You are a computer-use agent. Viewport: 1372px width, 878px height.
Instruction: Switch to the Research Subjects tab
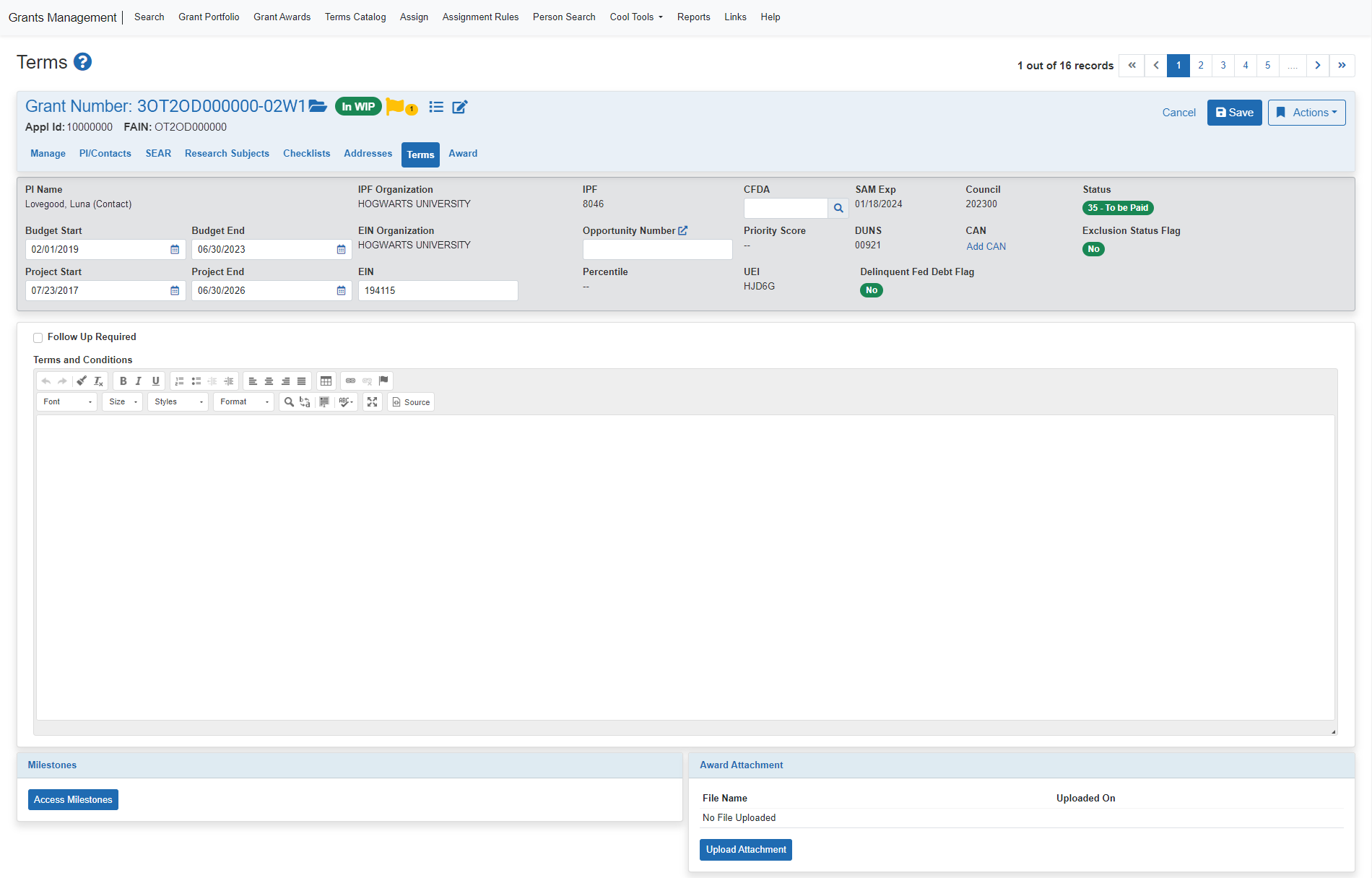[x=227, y=154]
